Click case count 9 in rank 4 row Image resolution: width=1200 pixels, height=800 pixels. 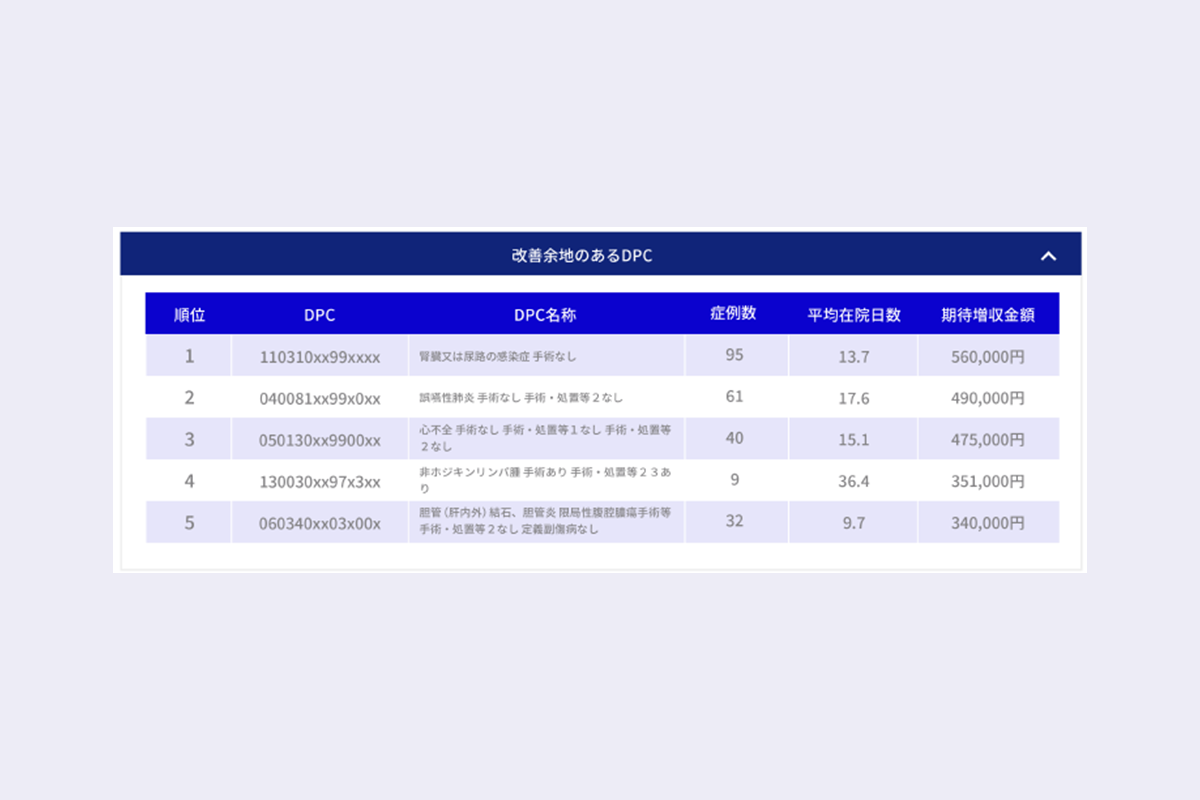click(x=735, y=480)
